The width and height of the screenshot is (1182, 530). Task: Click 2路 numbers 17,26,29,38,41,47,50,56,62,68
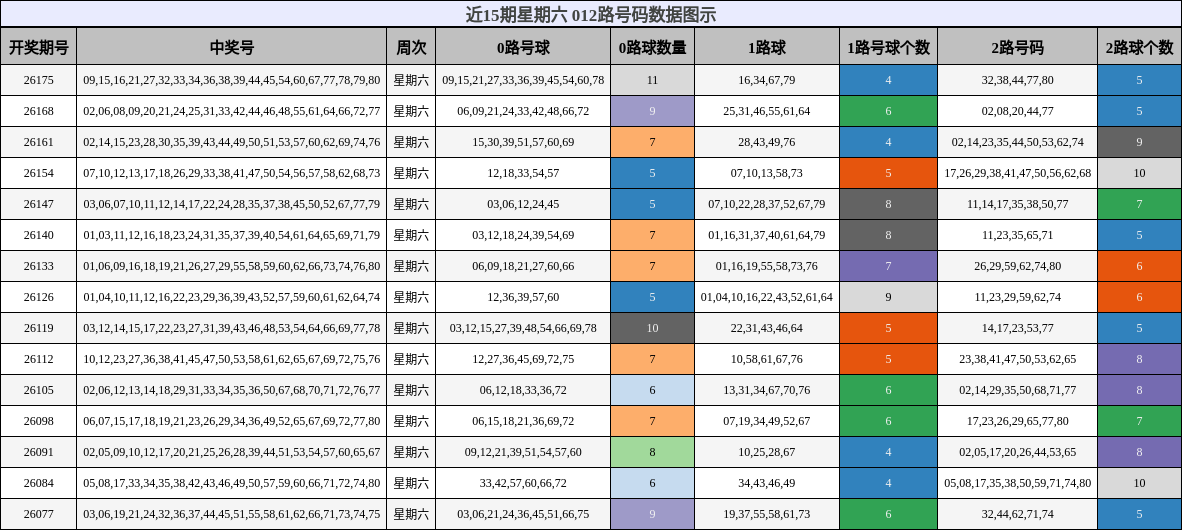pyautogui.click(x=1018, y=173)
